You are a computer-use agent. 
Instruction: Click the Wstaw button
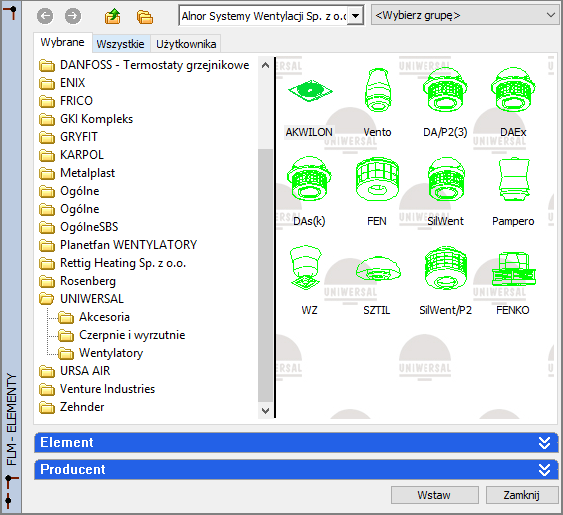pos(434,495)
